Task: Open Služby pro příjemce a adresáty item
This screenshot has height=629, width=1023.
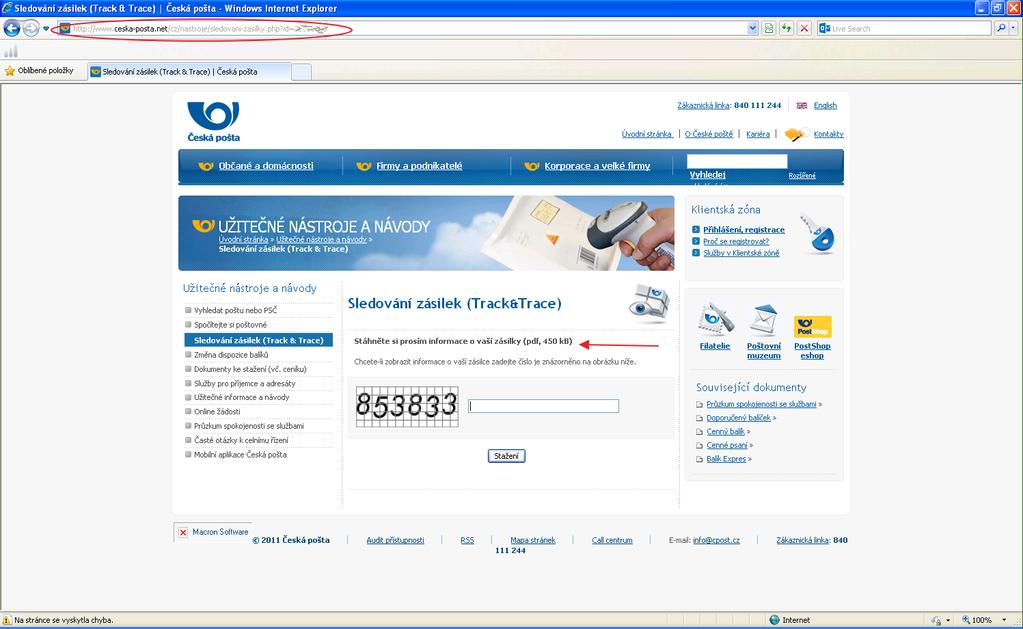Action: 245,384
